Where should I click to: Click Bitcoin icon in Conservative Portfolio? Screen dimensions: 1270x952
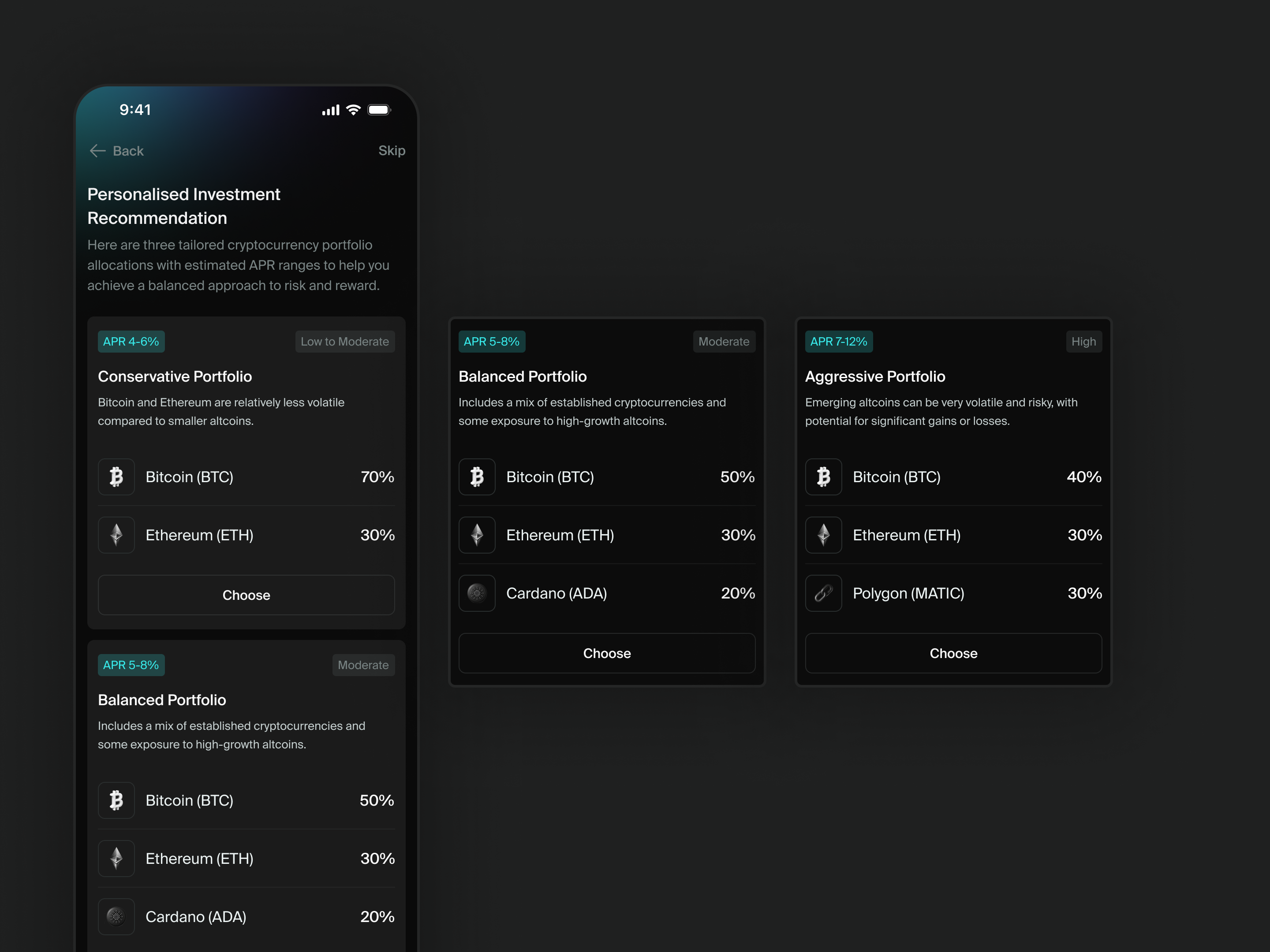pyautogui.click(x=116, y=477)
